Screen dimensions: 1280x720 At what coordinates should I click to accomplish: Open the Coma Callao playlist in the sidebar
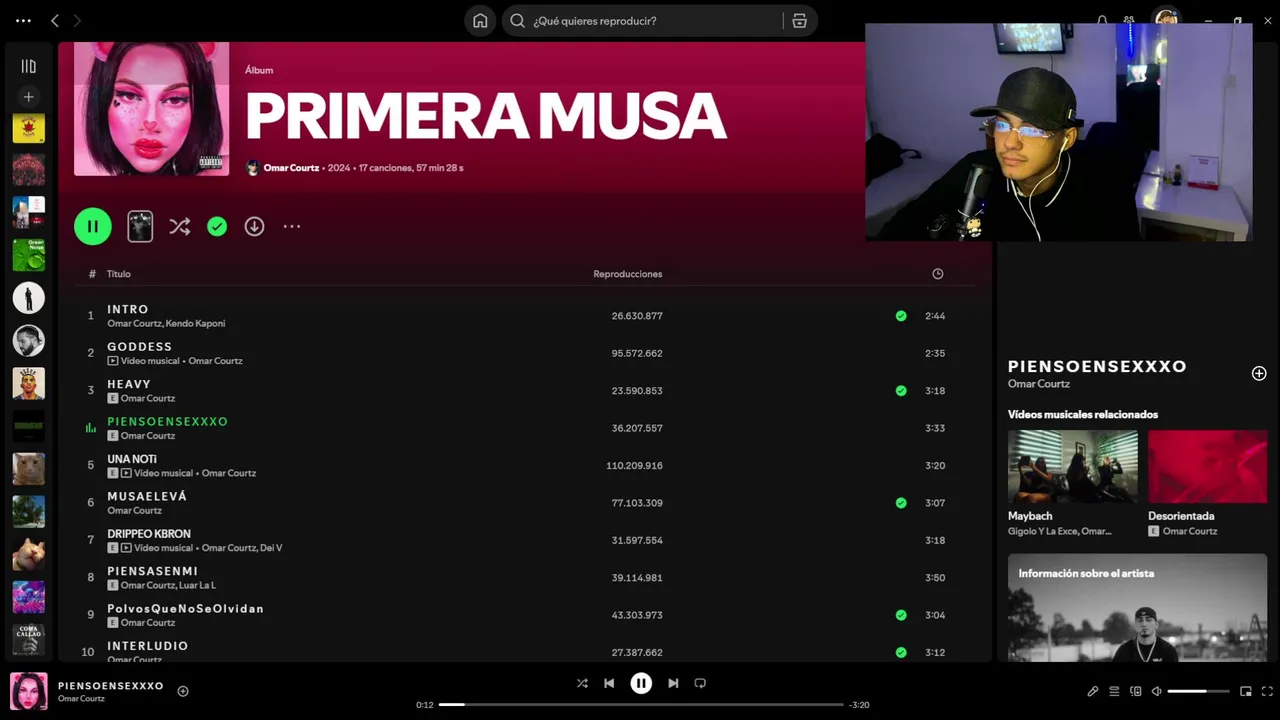[x=28, y=639]
